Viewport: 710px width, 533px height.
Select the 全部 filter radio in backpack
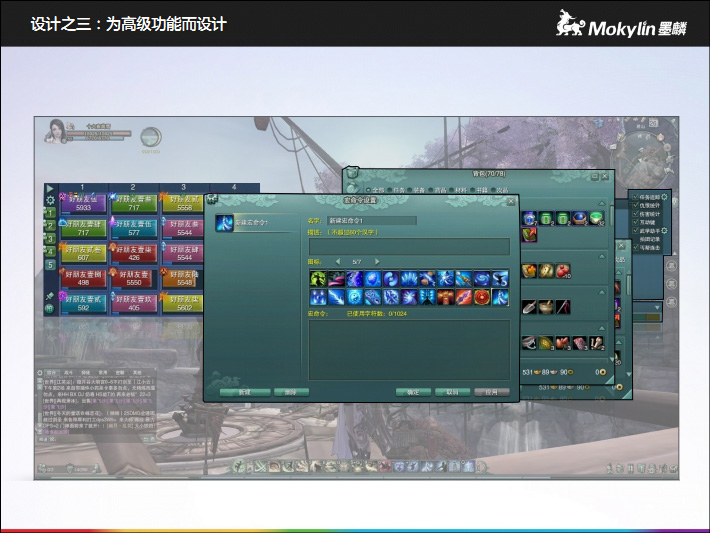coord(367,189)
